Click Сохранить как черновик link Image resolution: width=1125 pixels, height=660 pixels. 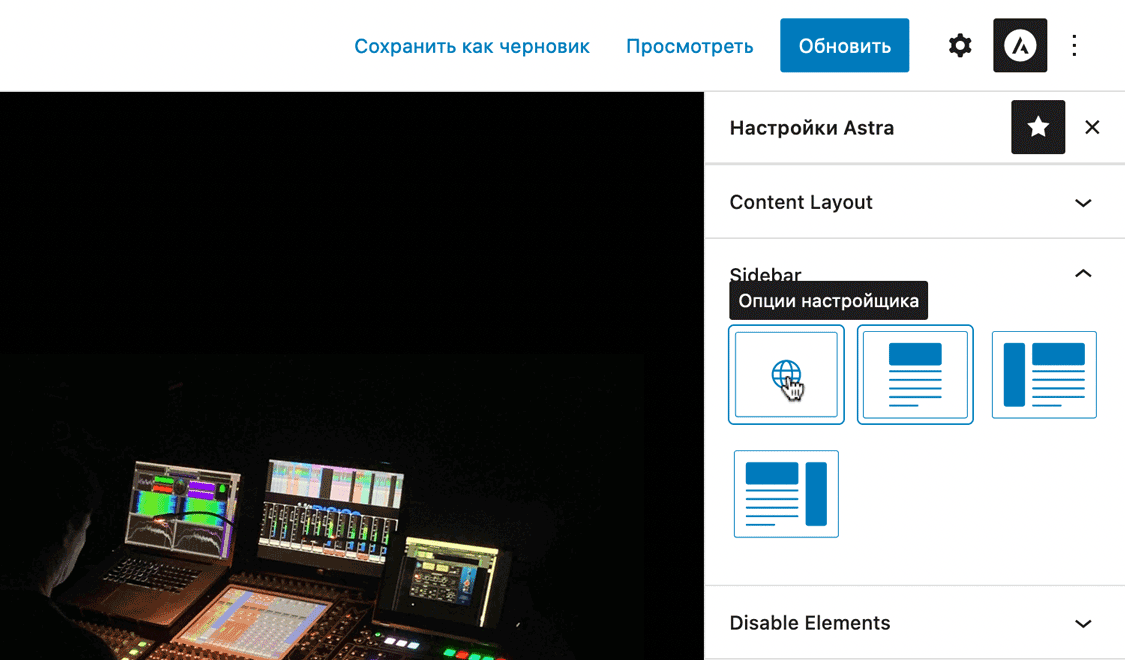(x=472, y=46)
